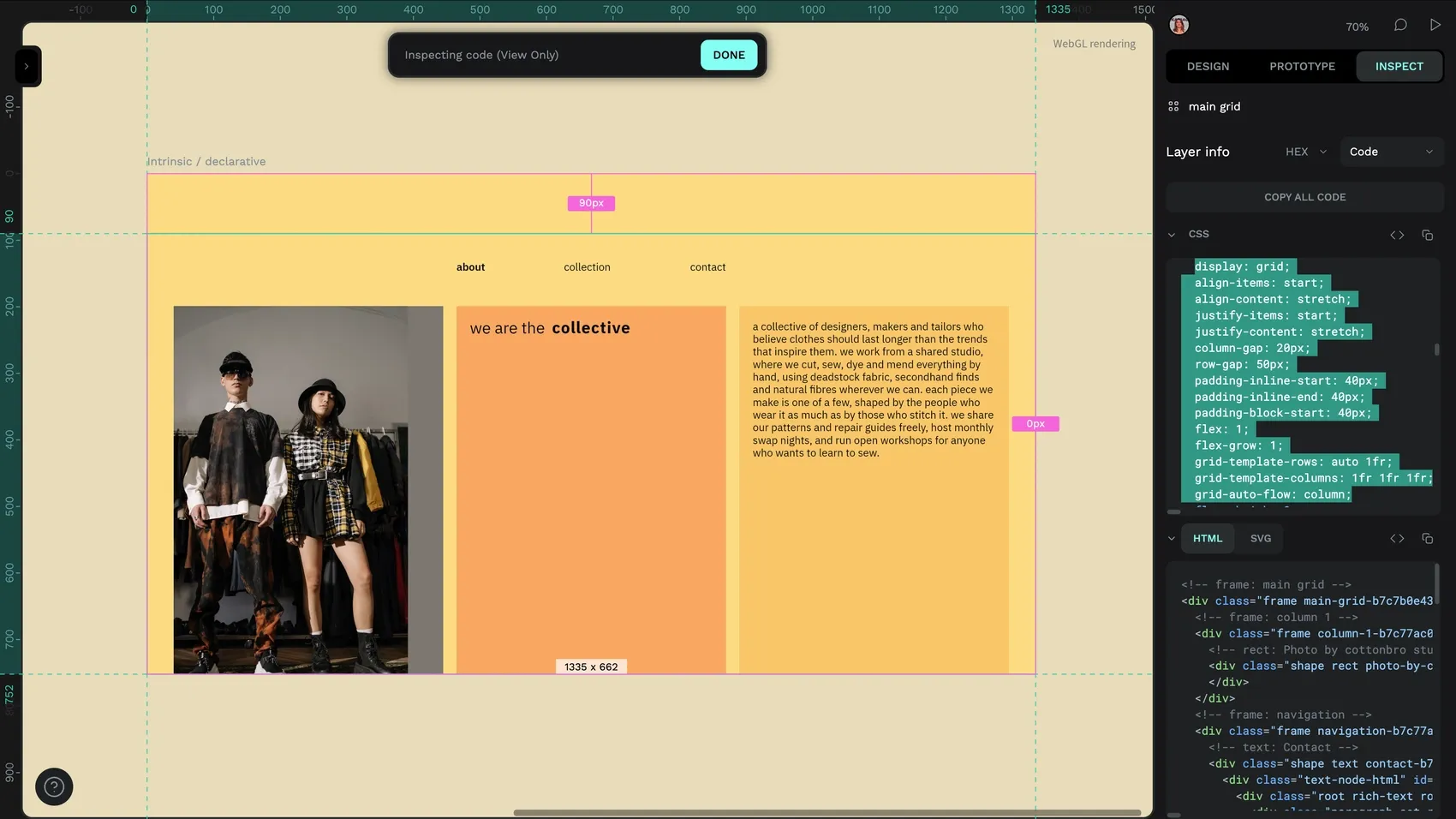Click the 'display: grid;' CSS line
The image size is (1456, 819).
click(x=1241, y=266)
